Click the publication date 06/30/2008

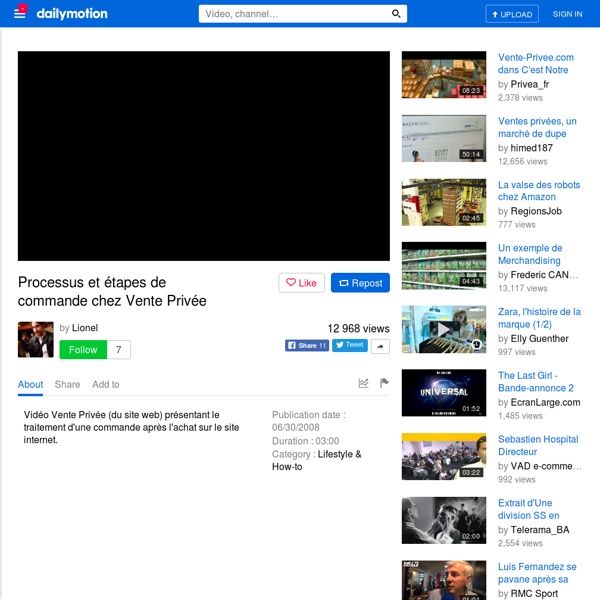[295, 427]
